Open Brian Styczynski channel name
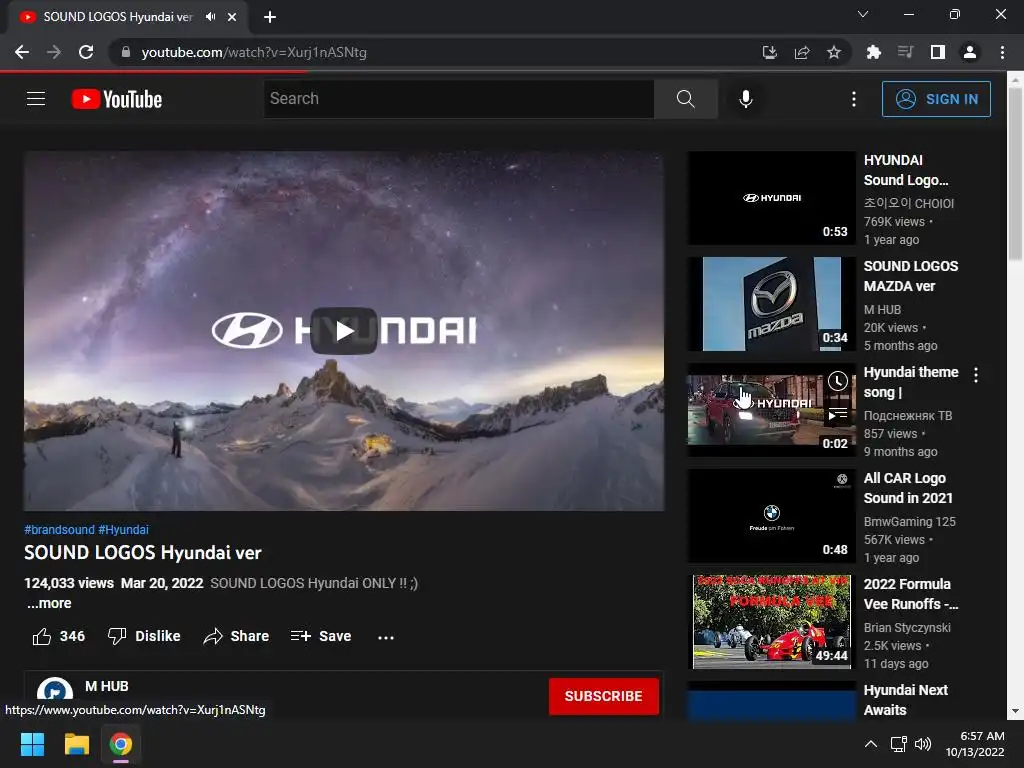The image size is (1024, 768). [907, 627]
